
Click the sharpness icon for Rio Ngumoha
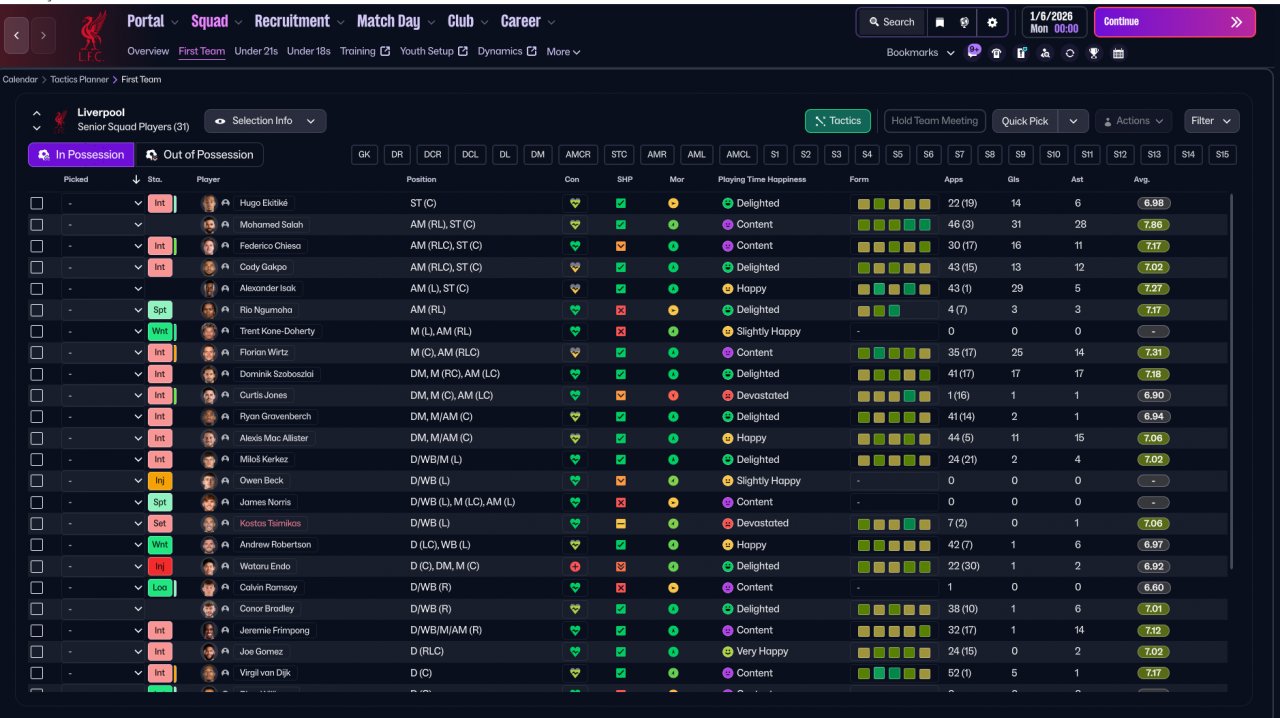621,310
